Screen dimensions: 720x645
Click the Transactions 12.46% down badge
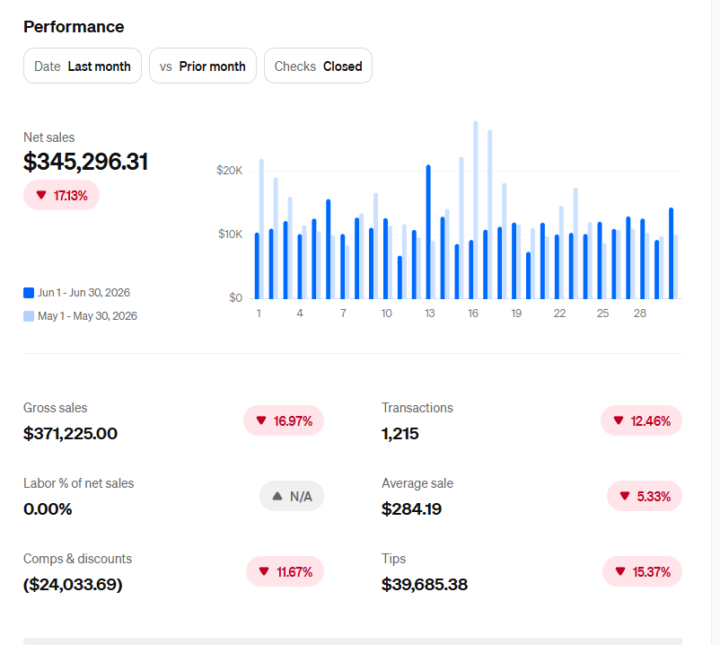pyautogui.click(x=641, y=421)
